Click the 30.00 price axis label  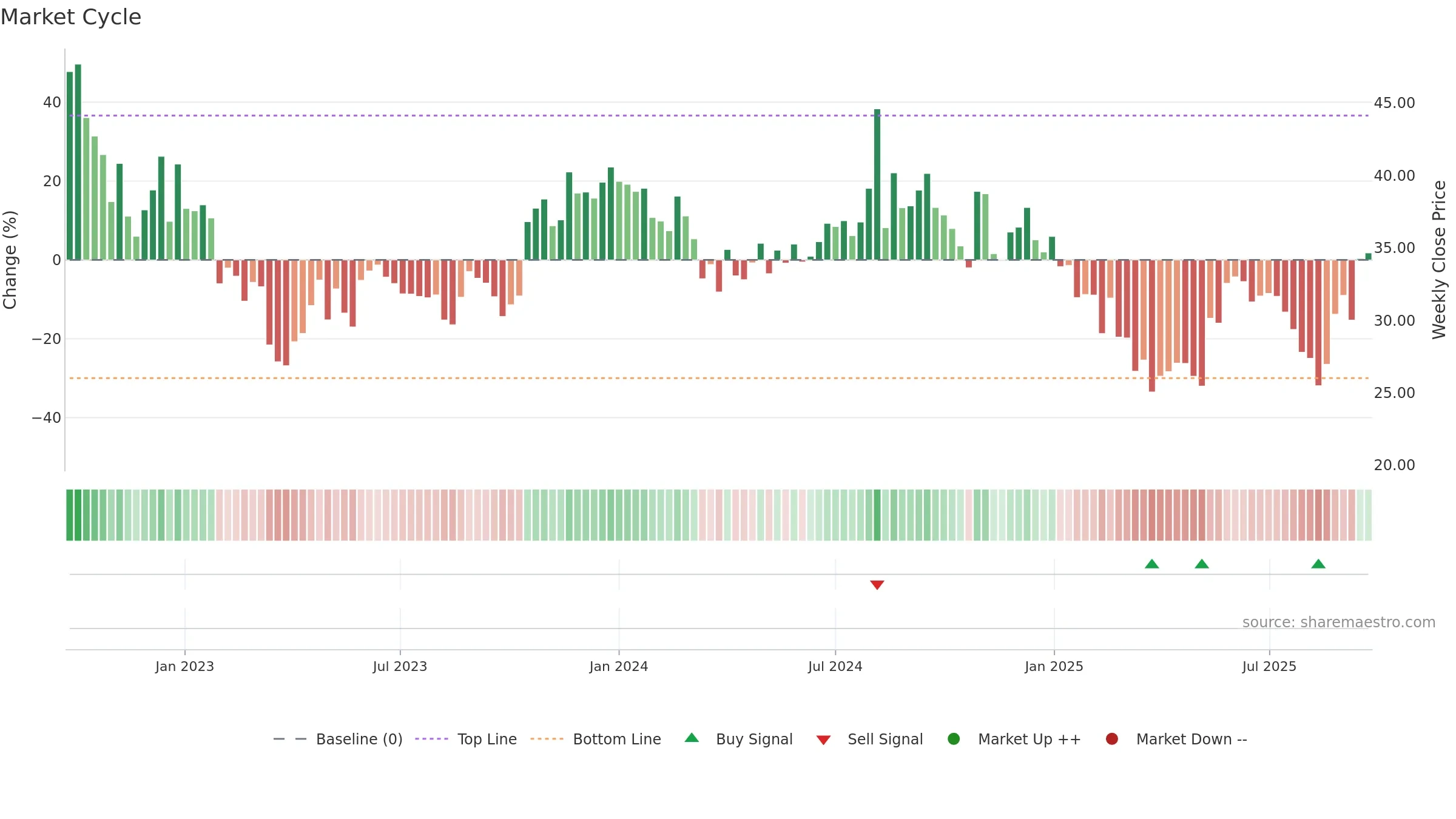(1394, 321)
